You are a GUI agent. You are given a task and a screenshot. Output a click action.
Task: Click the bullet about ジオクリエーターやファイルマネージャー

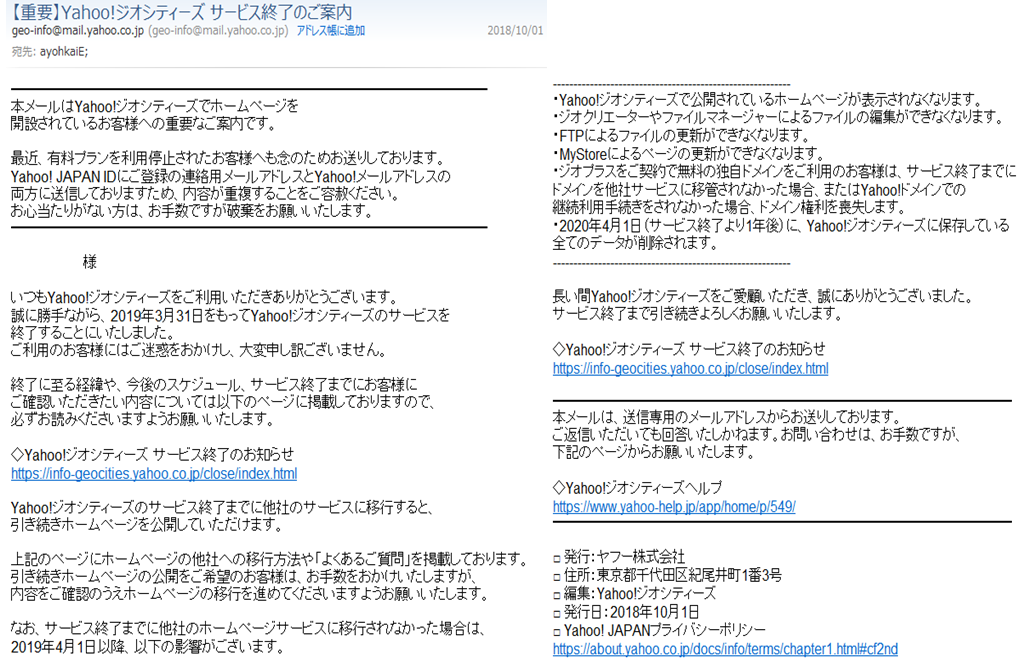pyautogui.click(x=778, y=118)
